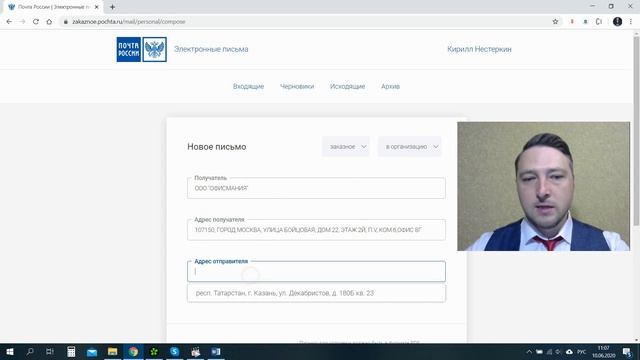This screenshot has height=360, width=640.
Task: Open Word from taskbar
Action: 216,351
